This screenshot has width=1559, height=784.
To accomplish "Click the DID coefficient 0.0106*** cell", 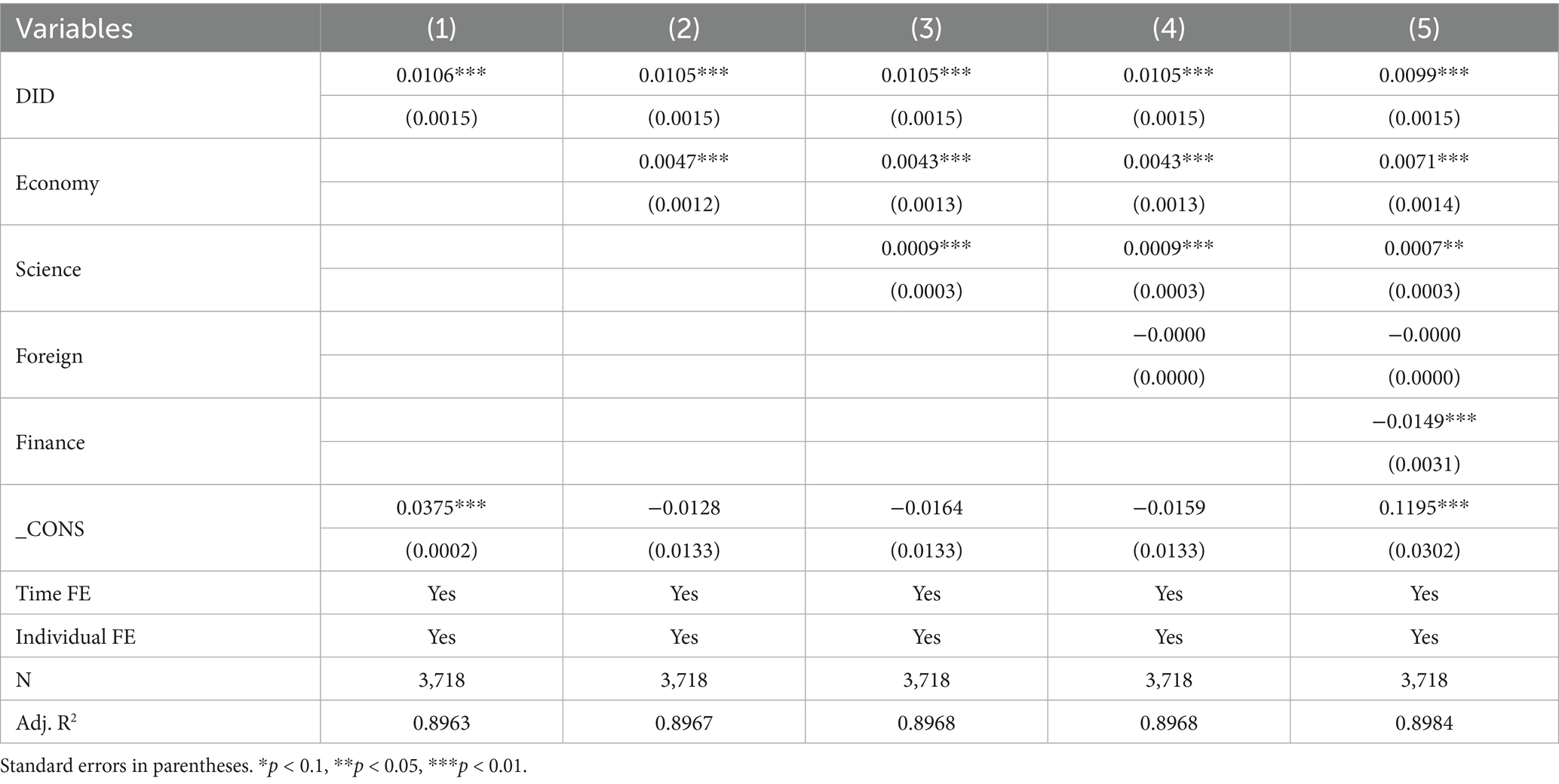I will pyautogui.click(x=441, y=75).
